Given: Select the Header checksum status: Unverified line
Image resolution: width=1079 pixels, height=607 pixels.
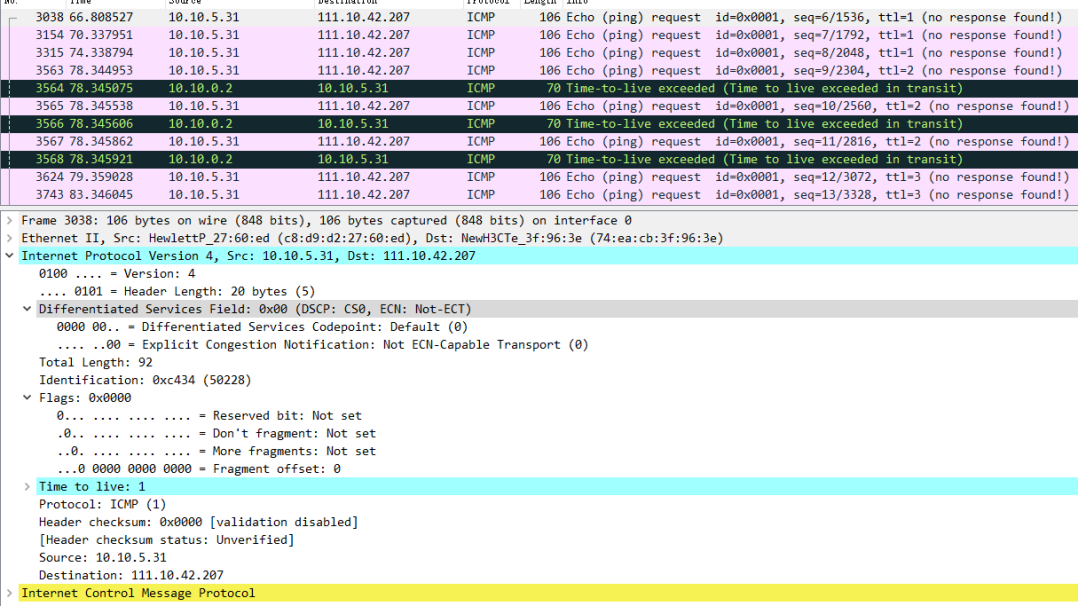Looking at the screenshot, I should 167,540.
